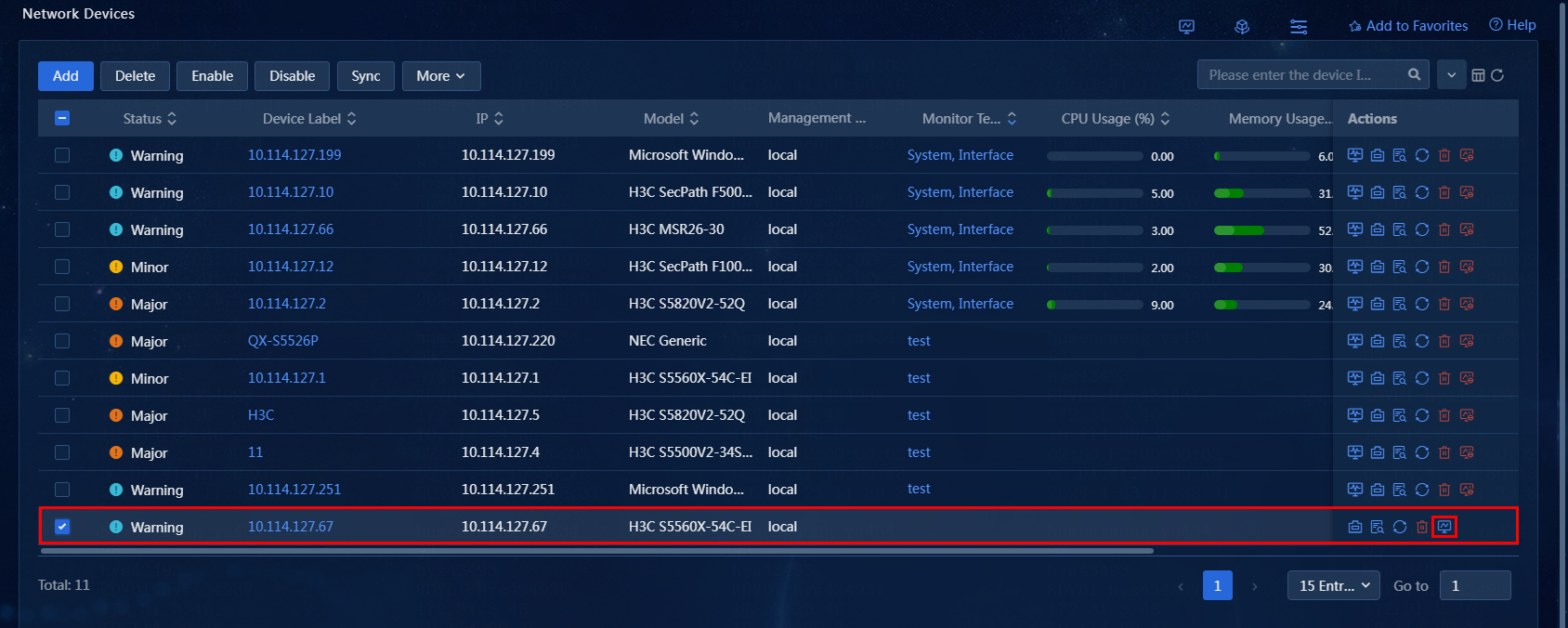Click unmonitor icon for 10.114.127.10 row
Viewport: 1568px width, 628px height.
click(x=1467, y=192)
